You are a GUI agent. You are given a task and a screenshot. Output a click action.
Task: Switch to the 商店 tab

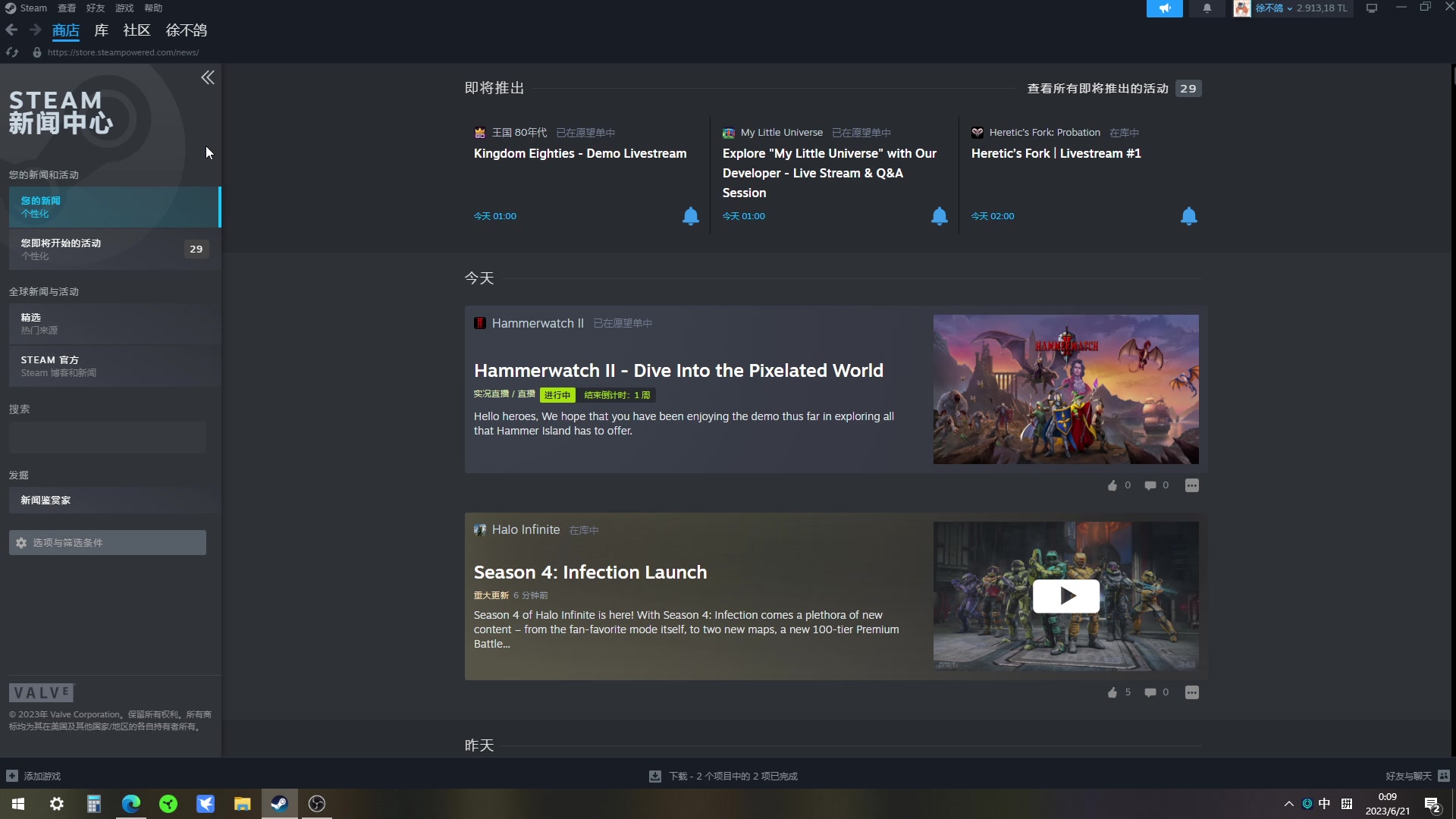65,30
